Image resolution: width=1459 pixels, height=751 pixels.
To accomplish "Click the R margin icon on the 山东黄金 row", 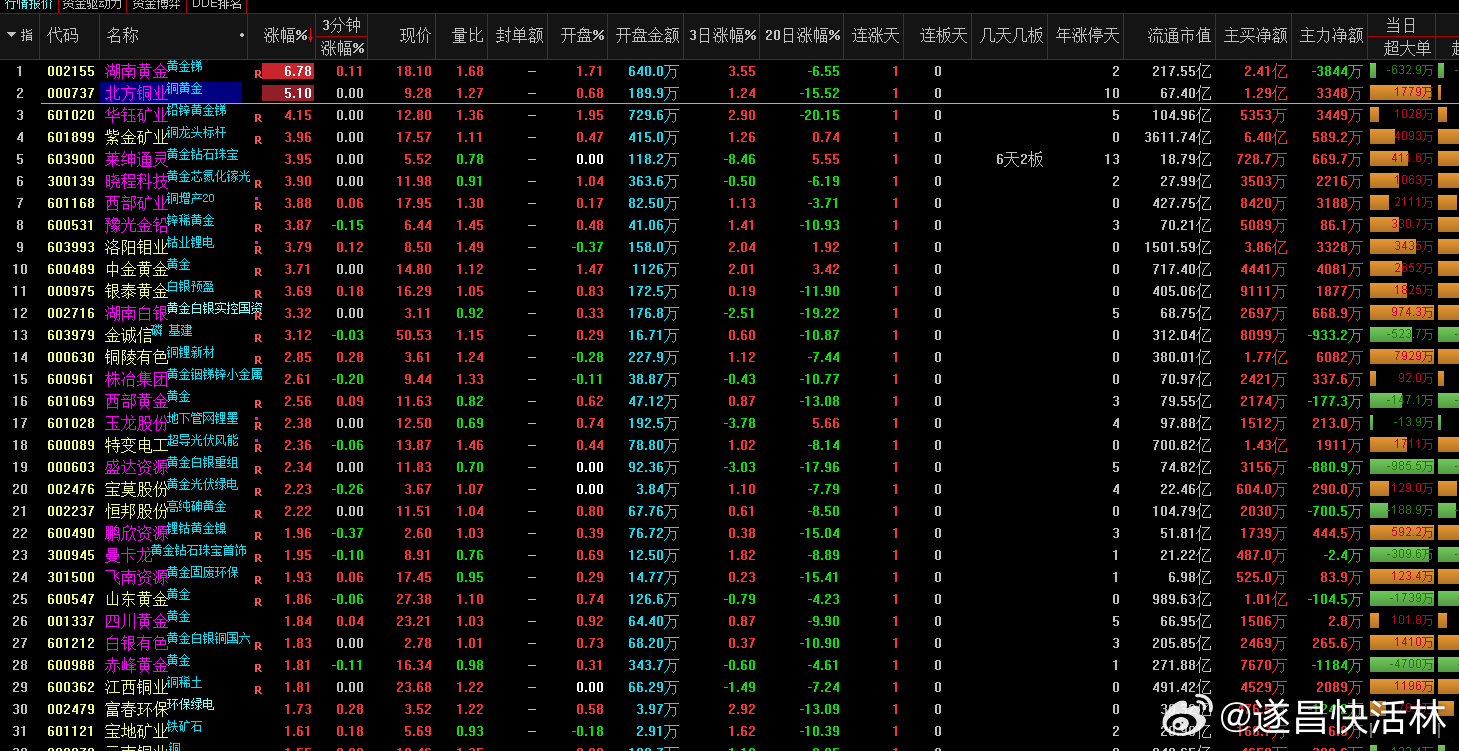I will point(258,601).
